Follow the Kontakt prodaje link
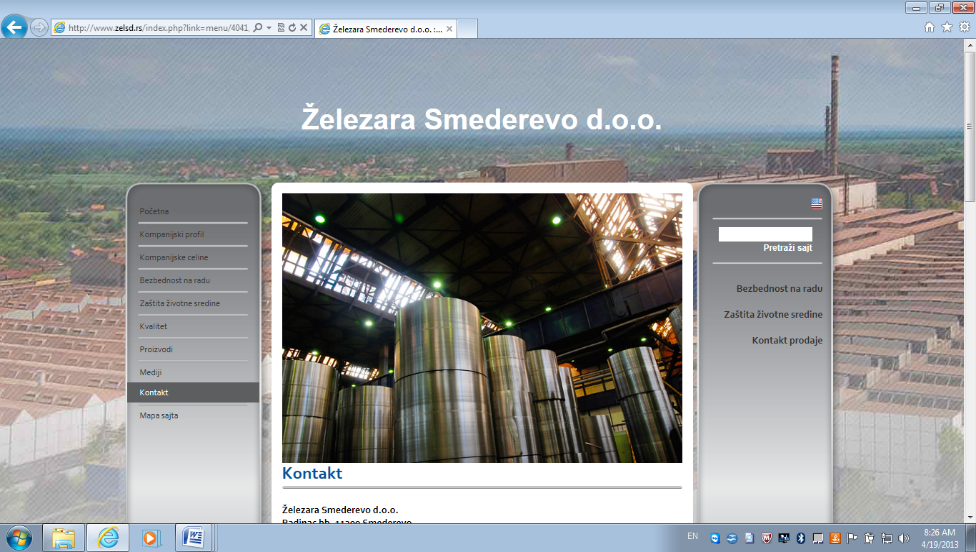 point(787,340)
